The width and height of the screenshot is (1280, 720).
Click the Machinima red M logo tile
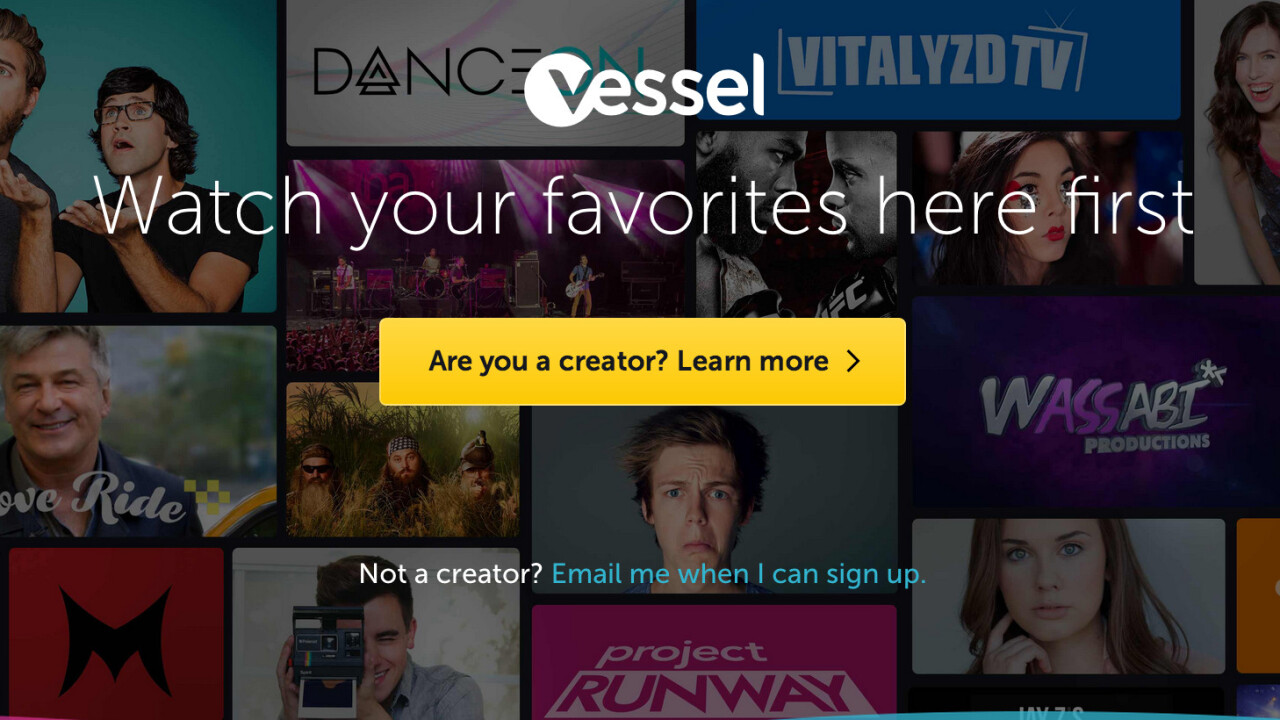(x=116, y=634)
